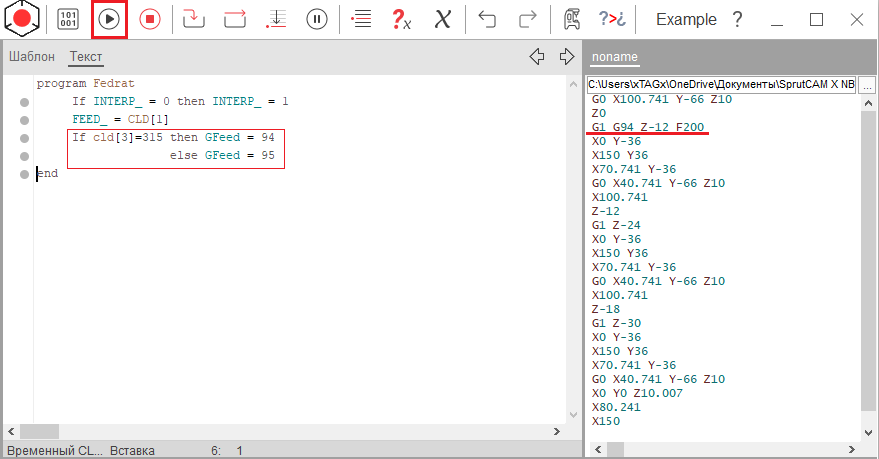Viewport: 879px width, 459px height.
Task: Click the Pause debugging icon
Action: pos(316,19)
